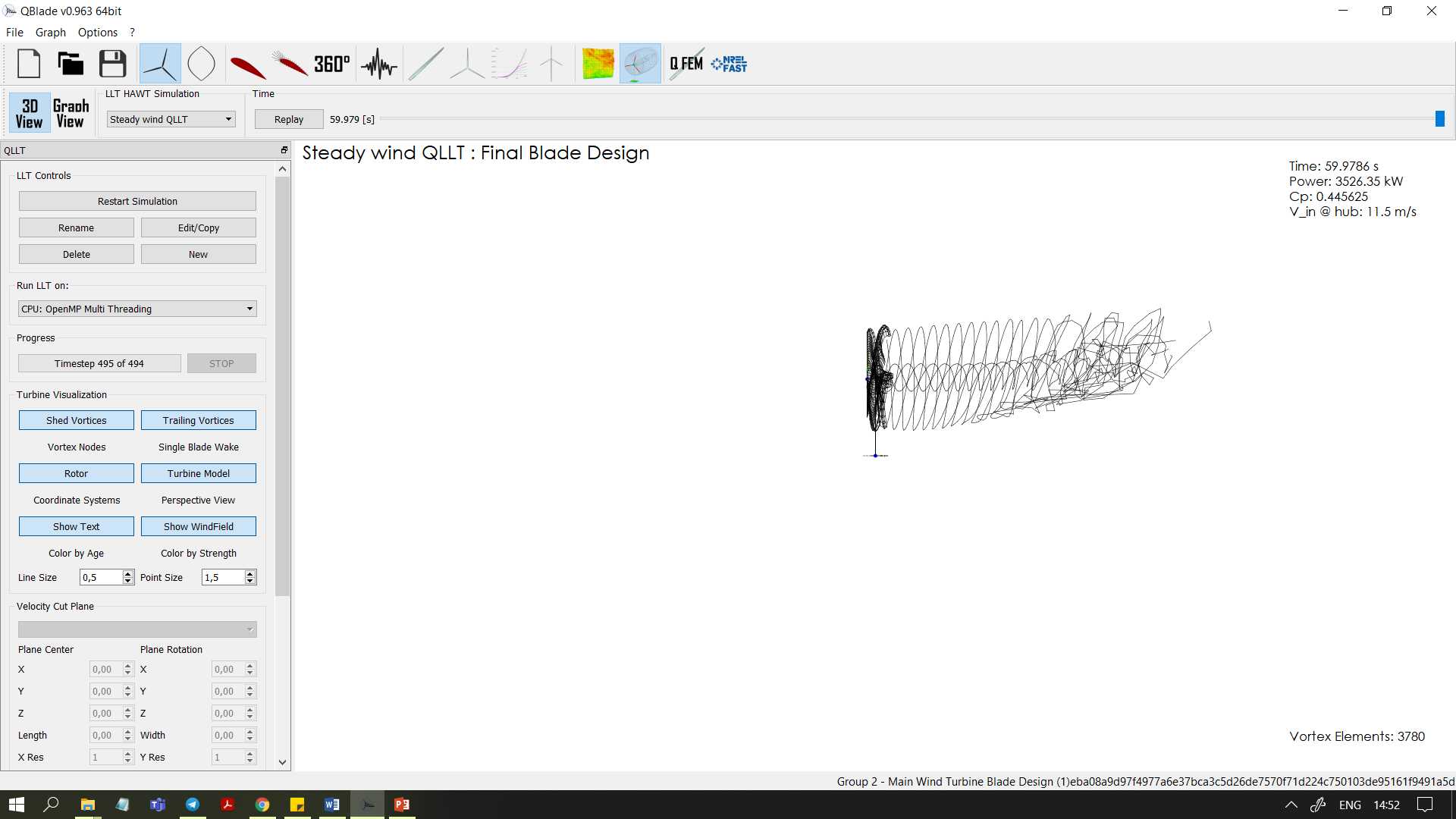Click the Timestep 495 of 494 progress bar
Viewport: 1456px width, 819px height.
pos(99,363)
